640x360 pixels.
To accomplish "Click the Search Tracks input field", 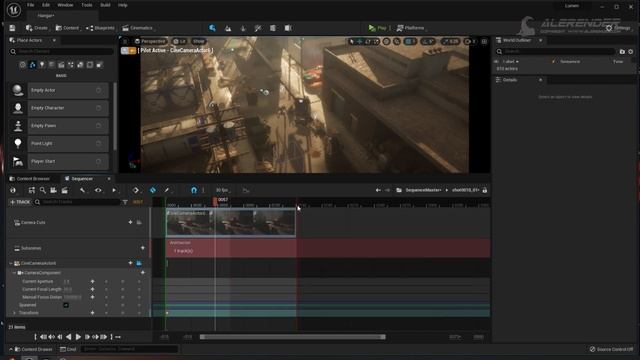I will point(78,202).
